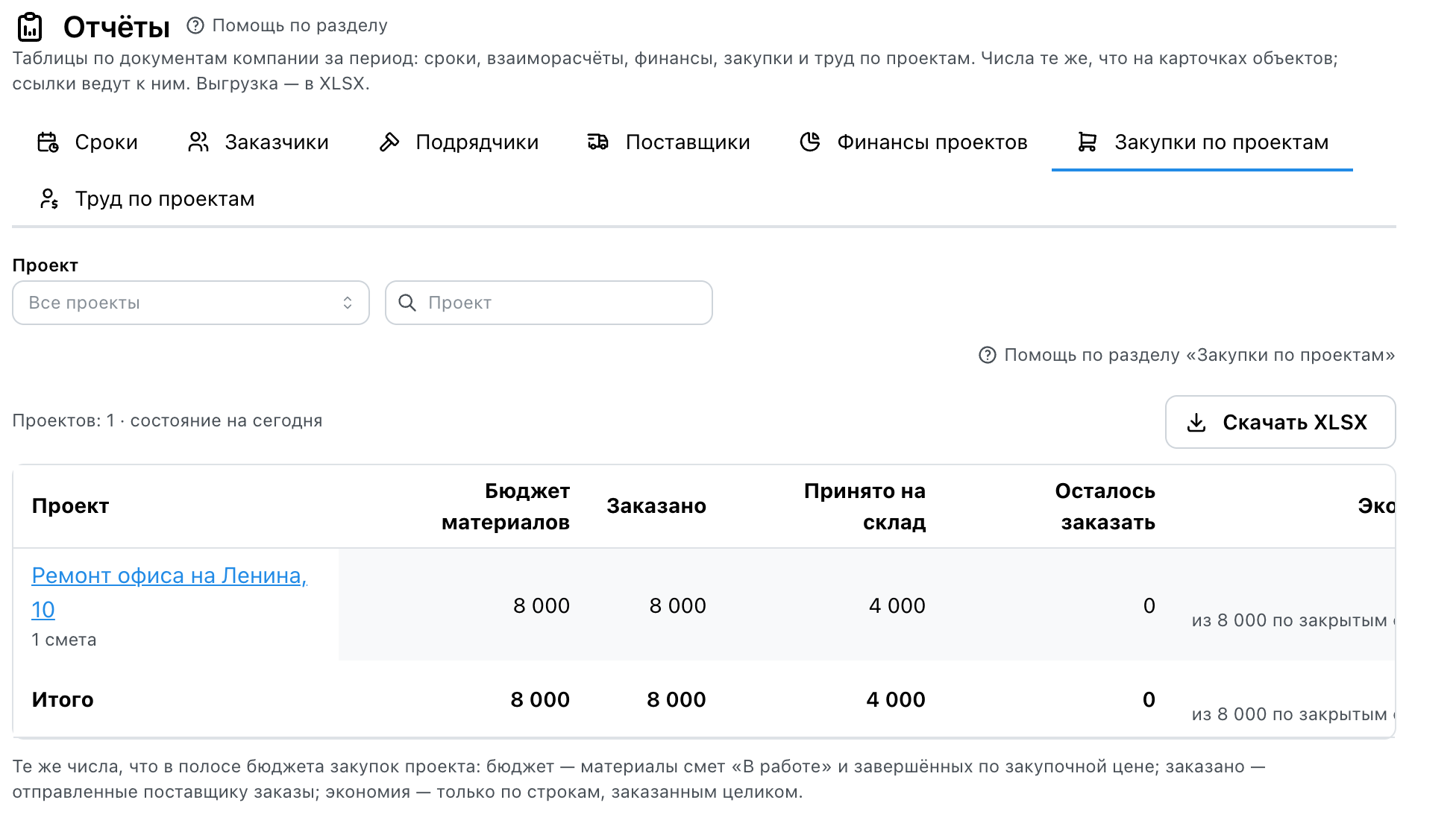The image size is (1456, 835).
Task: Click the truck icon of the Поставщики tab
Action: pyautogui.click(x=598, y=142)
